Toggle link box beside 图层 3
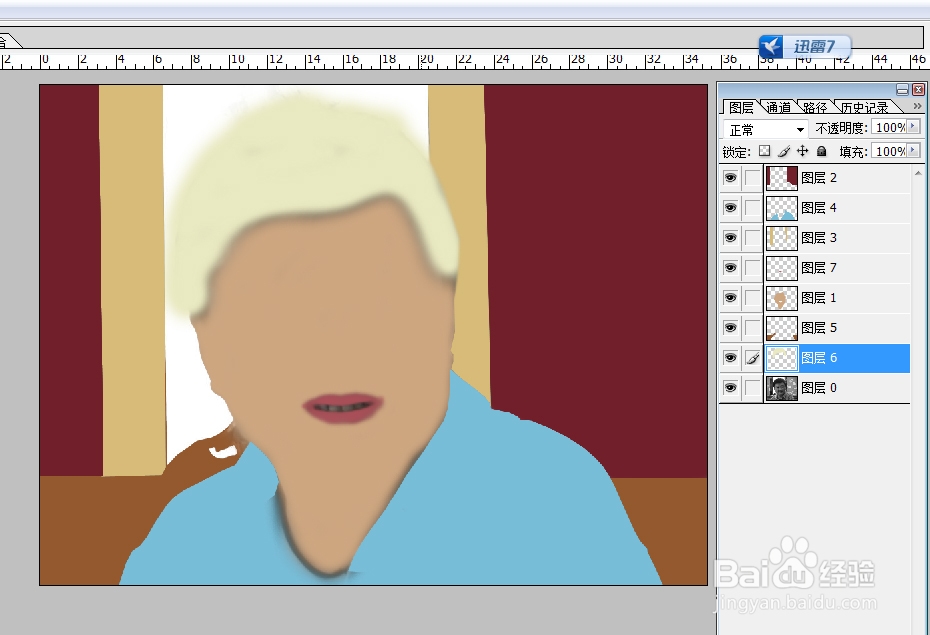Viewport: 930px width, 635px height. [x=752, y=238]
